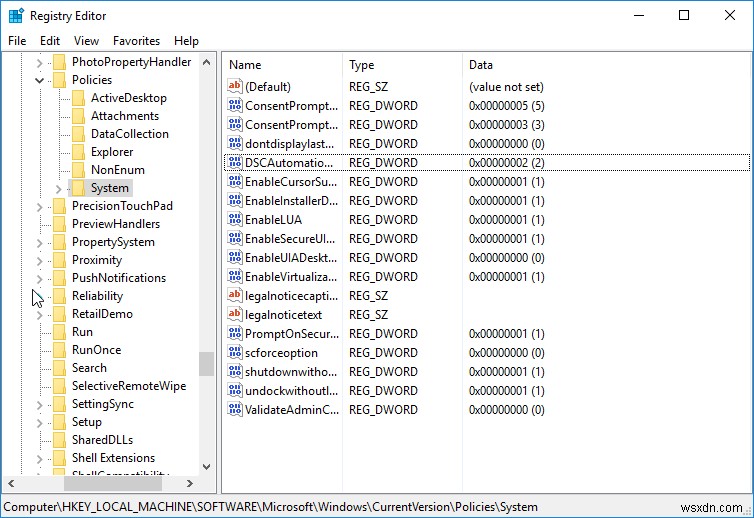Sort values by the Type column header
The image size is (754, 518).
coord(402,65)
